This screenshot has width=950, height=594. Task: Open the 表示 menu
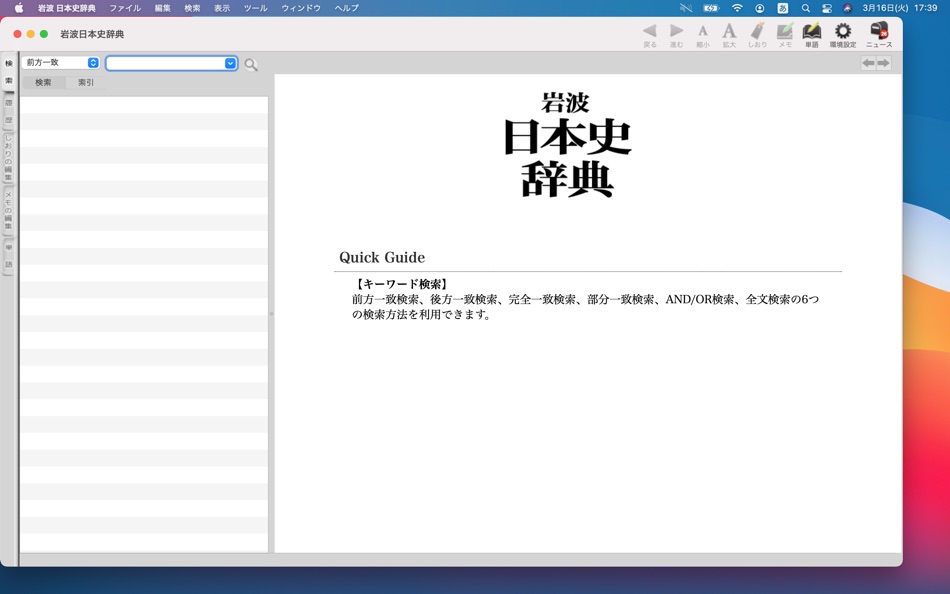click(222, 8)
